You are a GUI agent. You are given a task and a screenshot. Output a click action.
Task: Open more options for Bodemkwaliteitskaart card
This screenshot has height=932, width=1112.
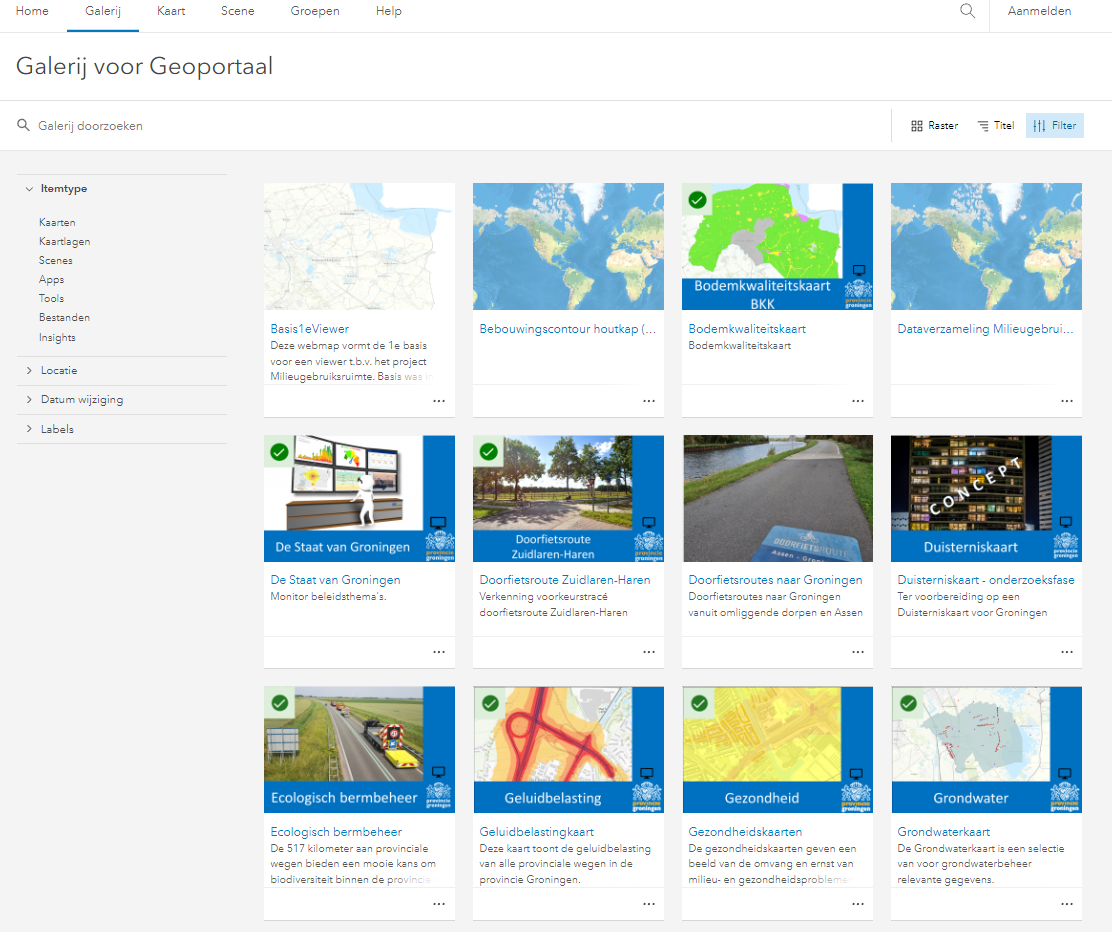click(857, 401)
